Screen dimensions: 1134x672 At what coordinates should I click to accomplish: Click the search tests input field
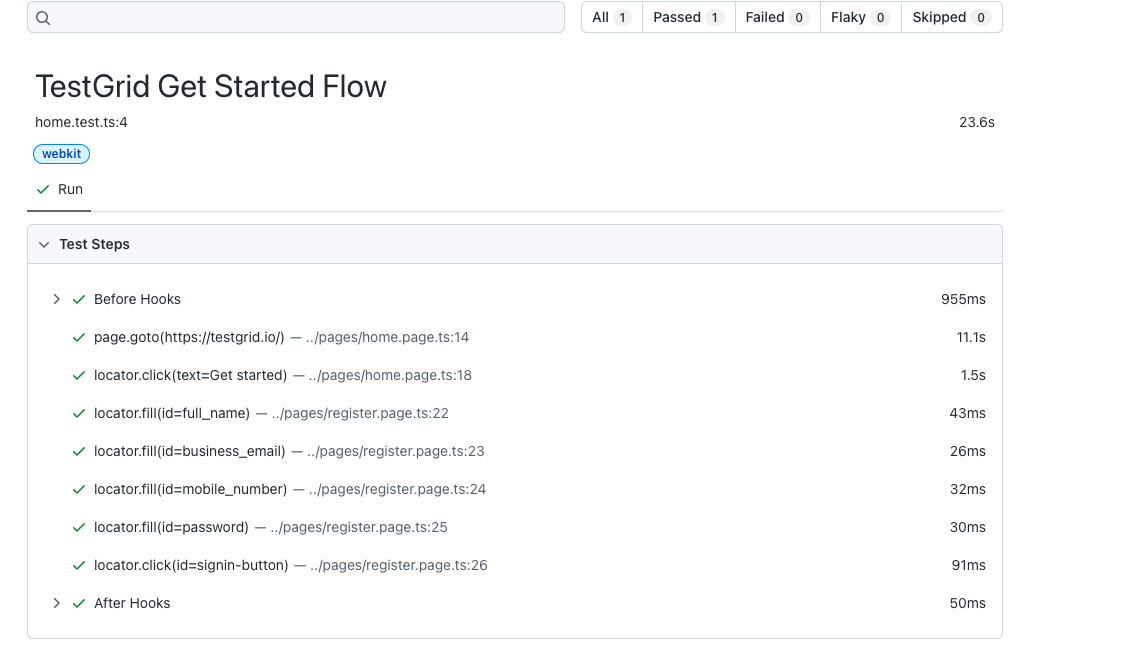(300, 17)
